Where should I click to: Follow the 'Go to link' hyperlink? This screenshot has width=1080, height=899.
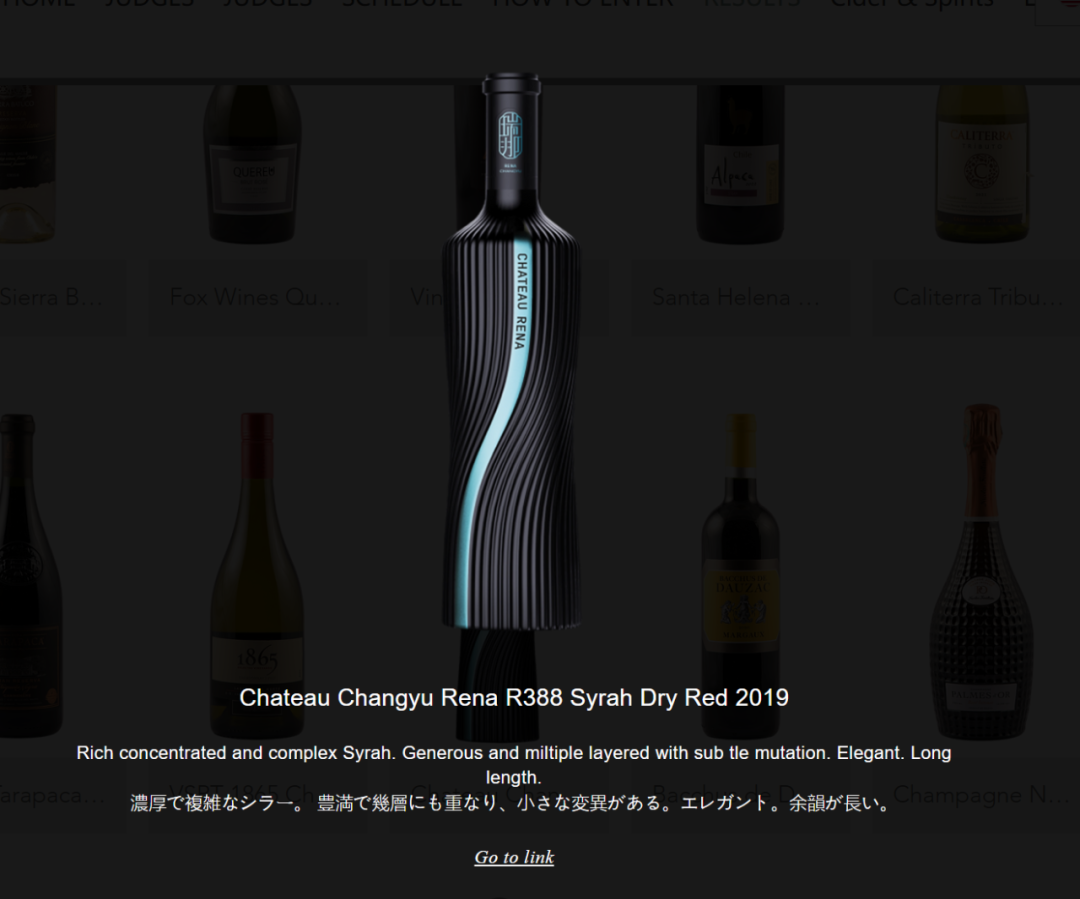(x=514, y=857)
